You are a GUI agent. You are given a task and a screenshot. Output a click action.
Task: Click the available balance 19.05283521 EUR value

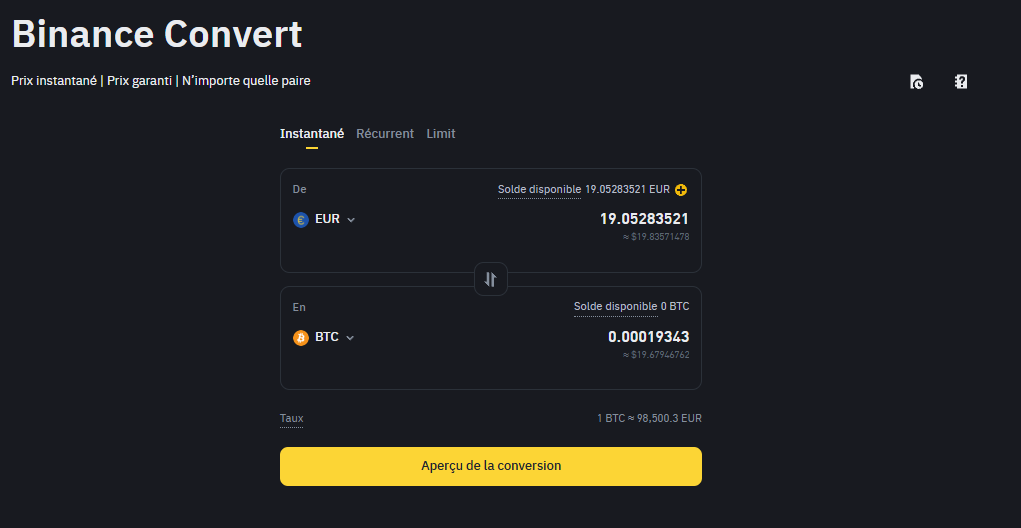tap(627, 189)
